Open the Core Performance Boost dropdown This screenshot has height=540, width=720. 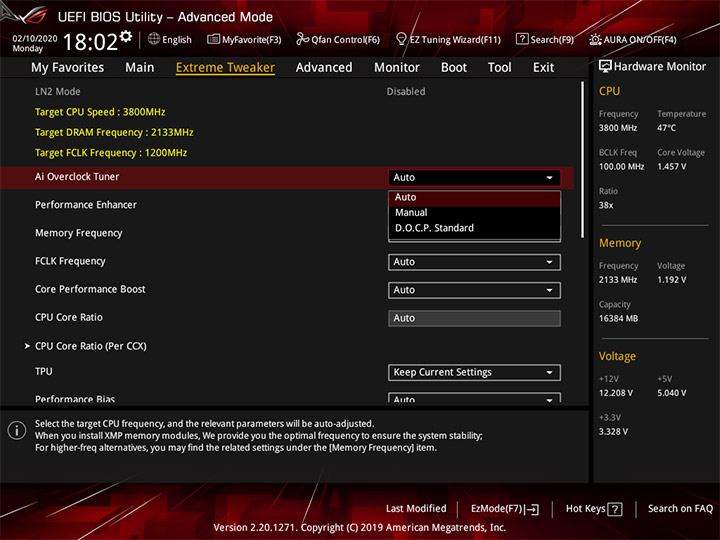coord(474,290)
